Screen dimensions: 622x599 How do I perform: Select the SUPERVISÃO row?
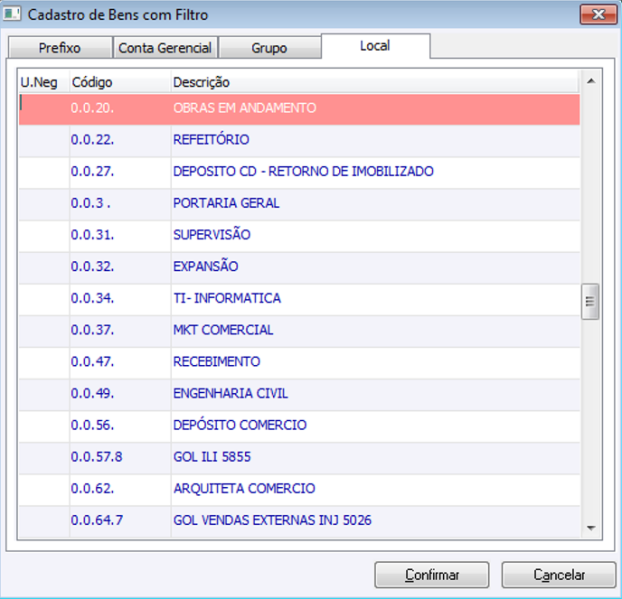click(x=299, y=236)
